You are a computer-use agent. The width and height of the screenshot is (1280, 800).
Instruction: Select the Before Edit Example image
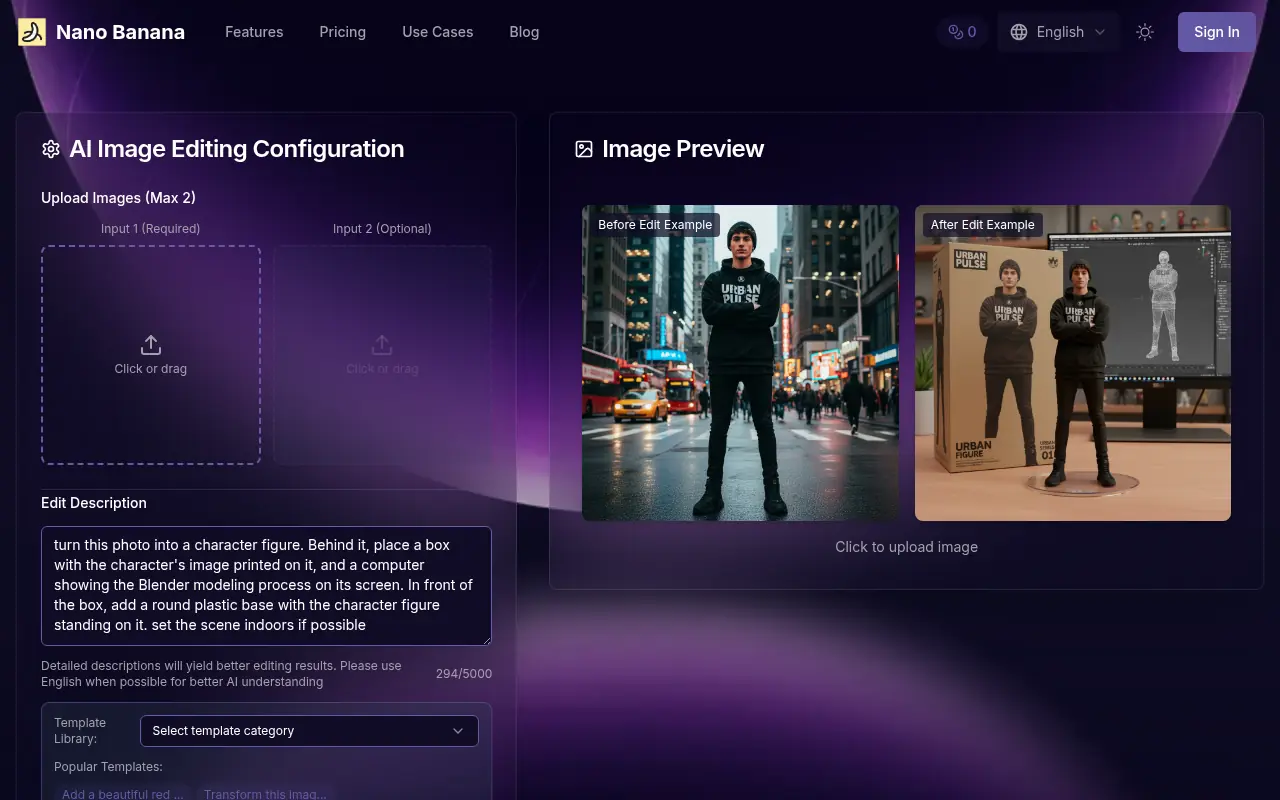740,363
